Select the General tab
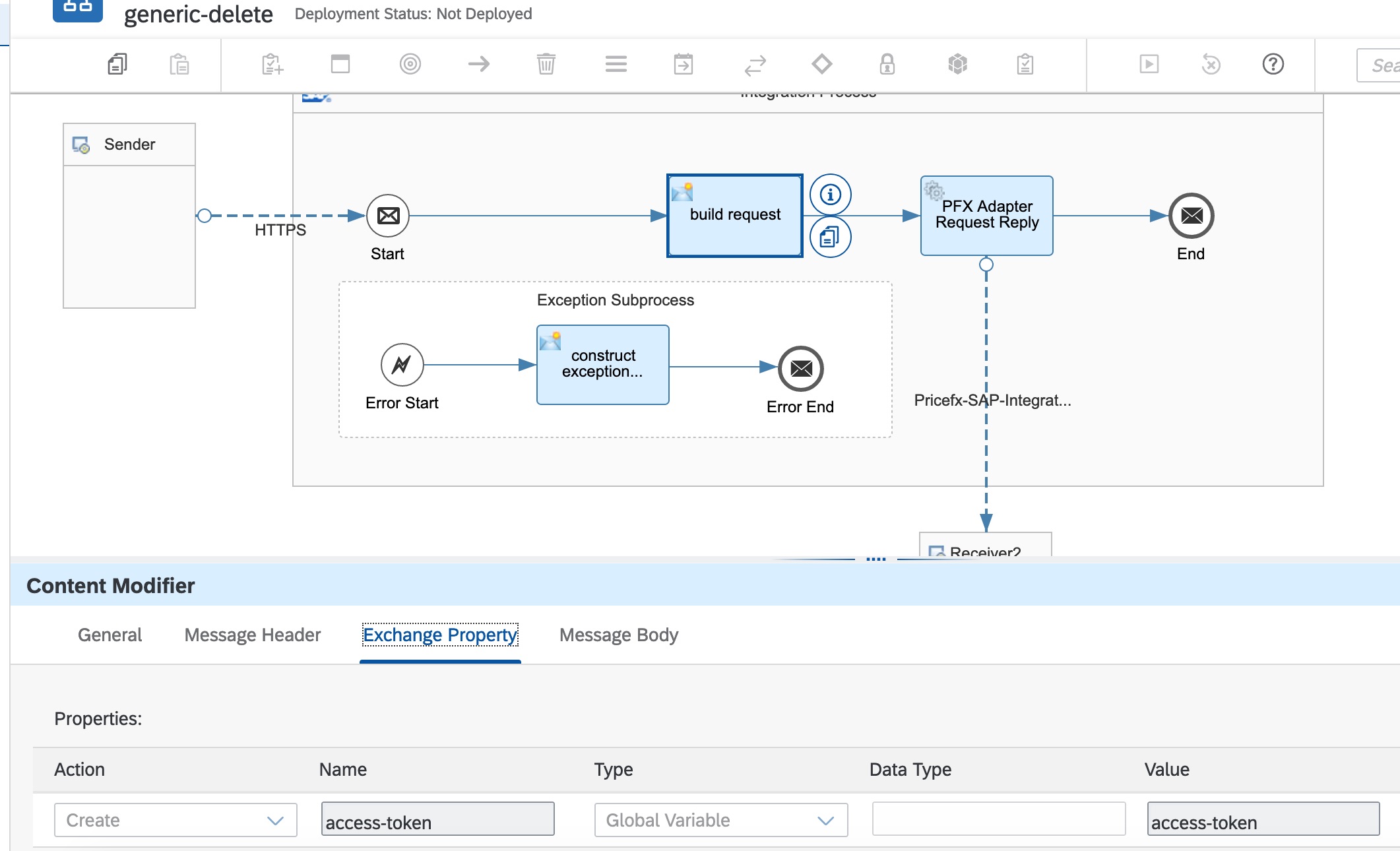This screenshot has height=851, width=1400. [110, 635]
